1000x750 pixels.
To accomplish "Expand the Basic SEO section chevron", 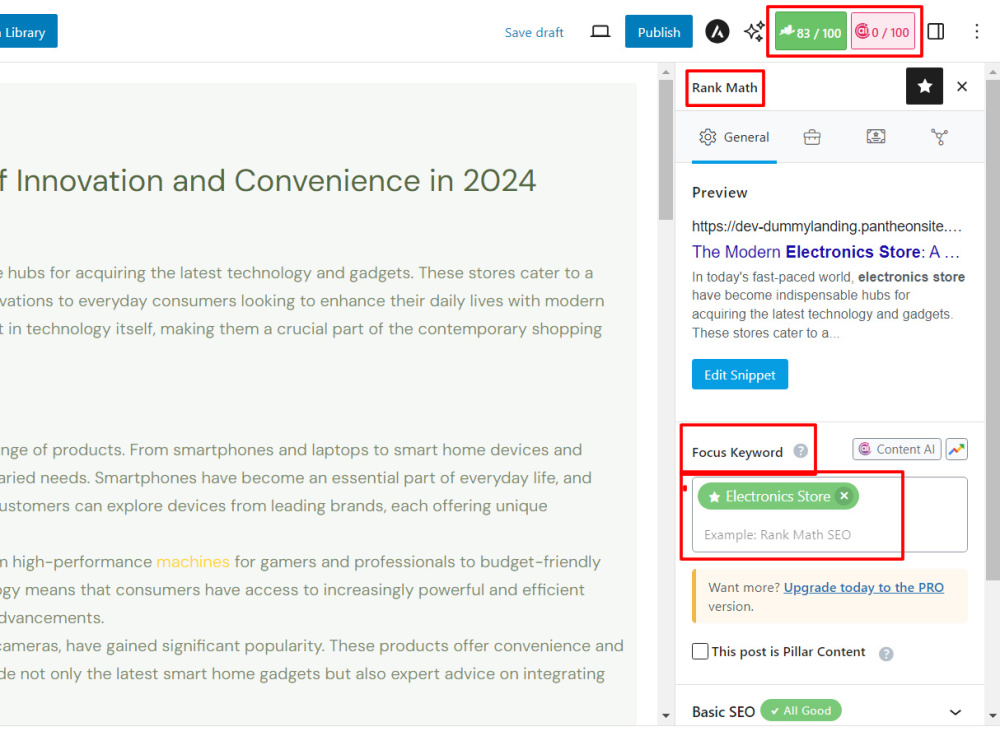I will point(955,712).
